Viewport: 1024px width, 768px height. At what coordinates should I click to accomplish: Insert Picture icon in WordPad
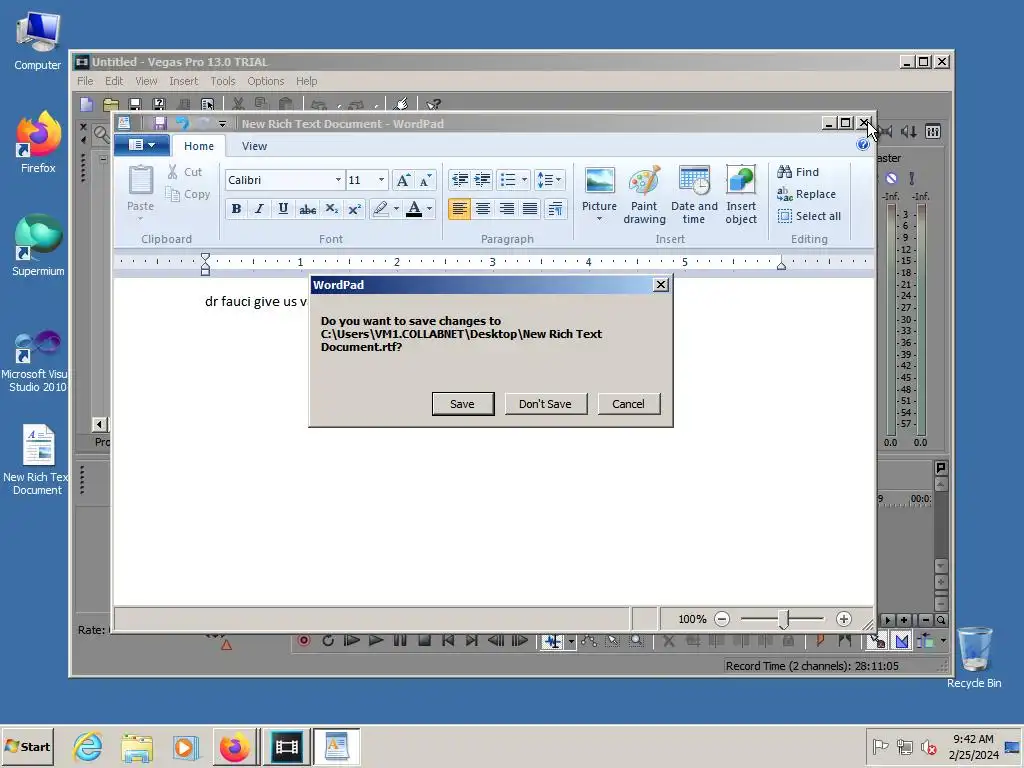coord(599,181)
